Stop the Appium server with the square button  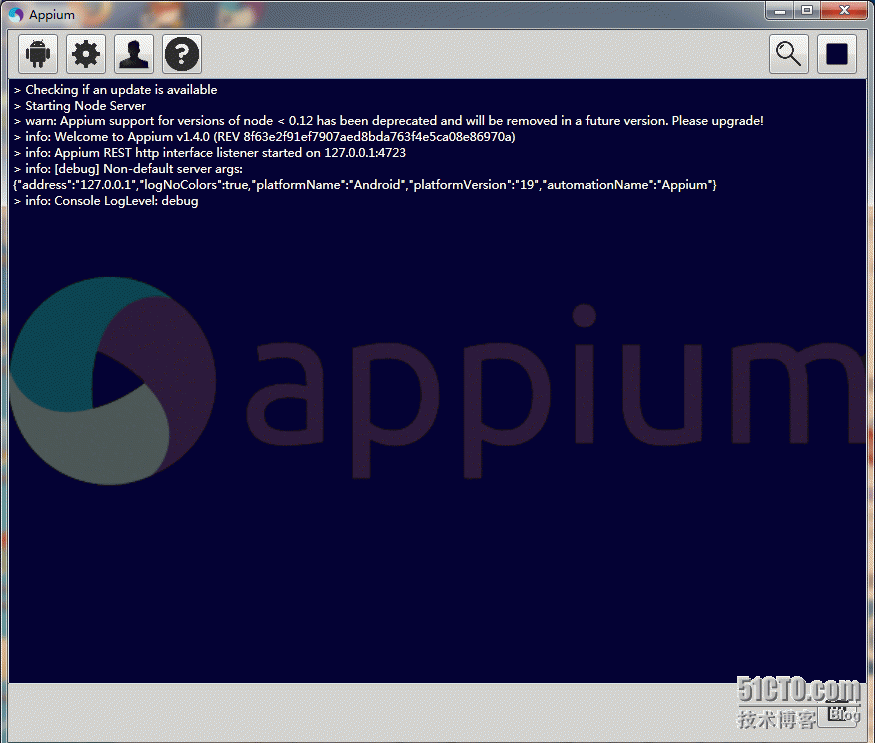(836, 54)
